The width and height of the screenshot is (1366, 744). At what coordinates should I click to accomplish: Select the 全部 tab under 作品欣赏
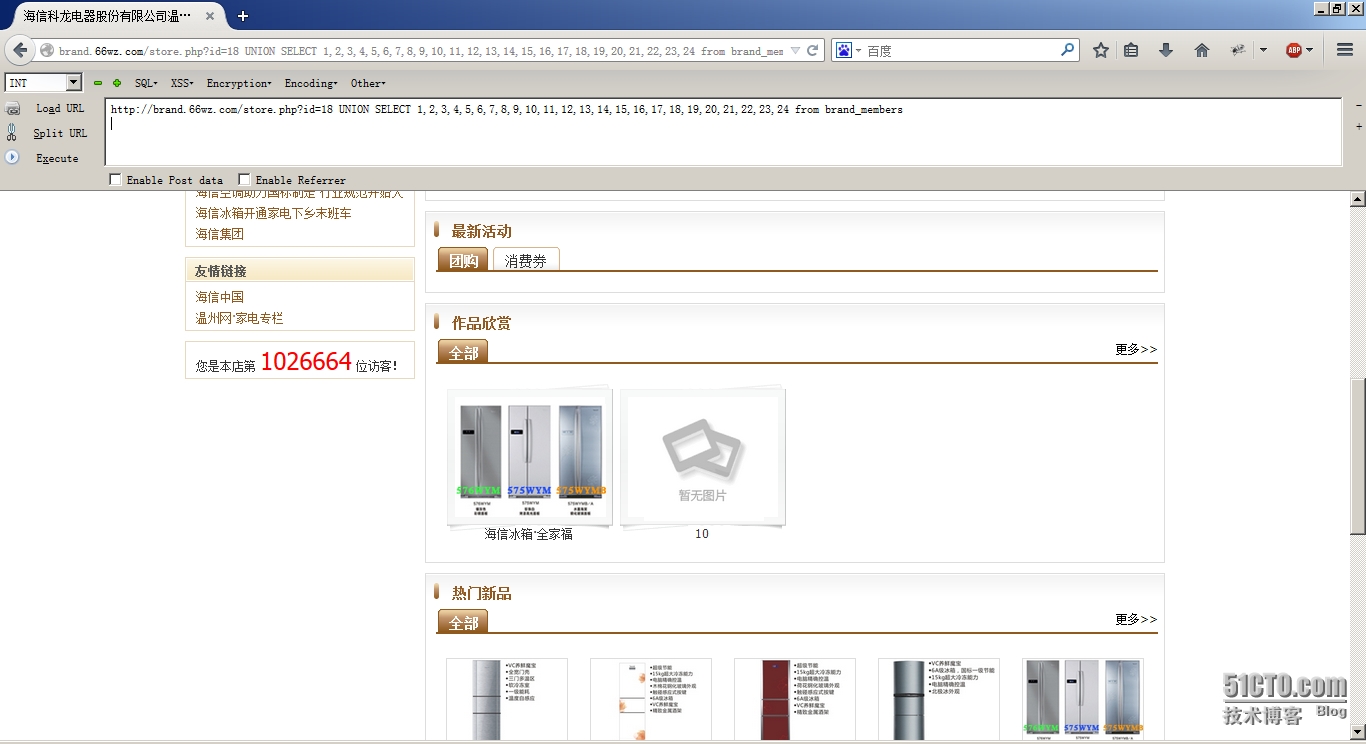(x=463, y=352)
